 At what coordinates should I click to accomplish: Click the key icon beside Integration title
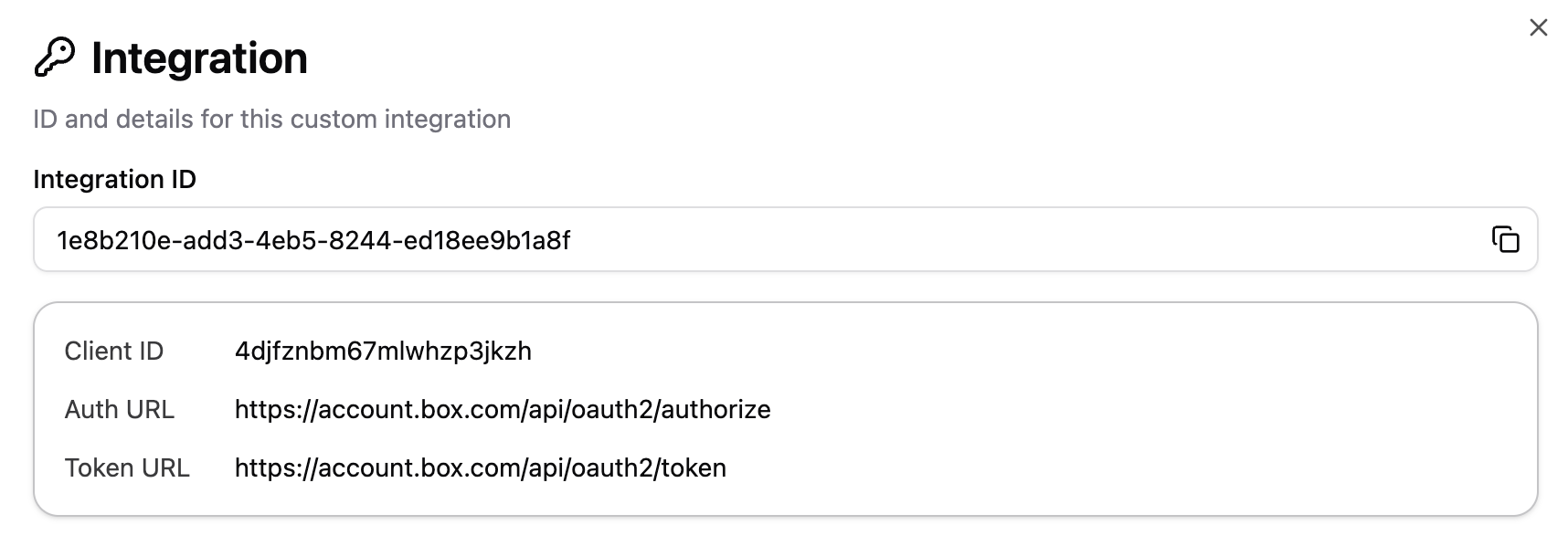54,58
